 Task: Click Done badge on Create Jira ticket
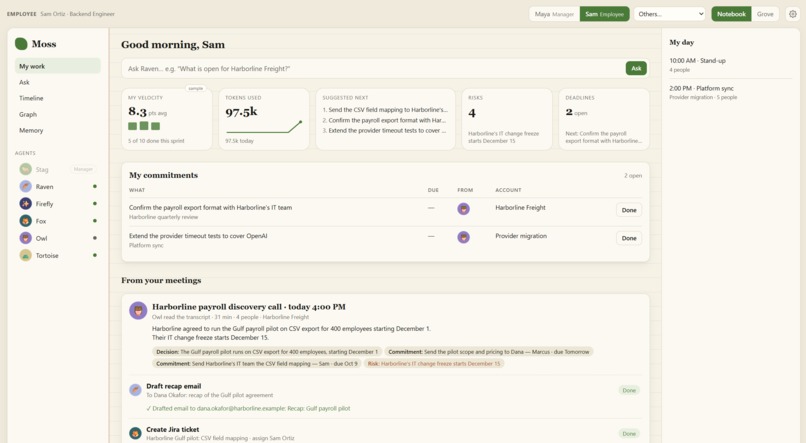(629, 434)
